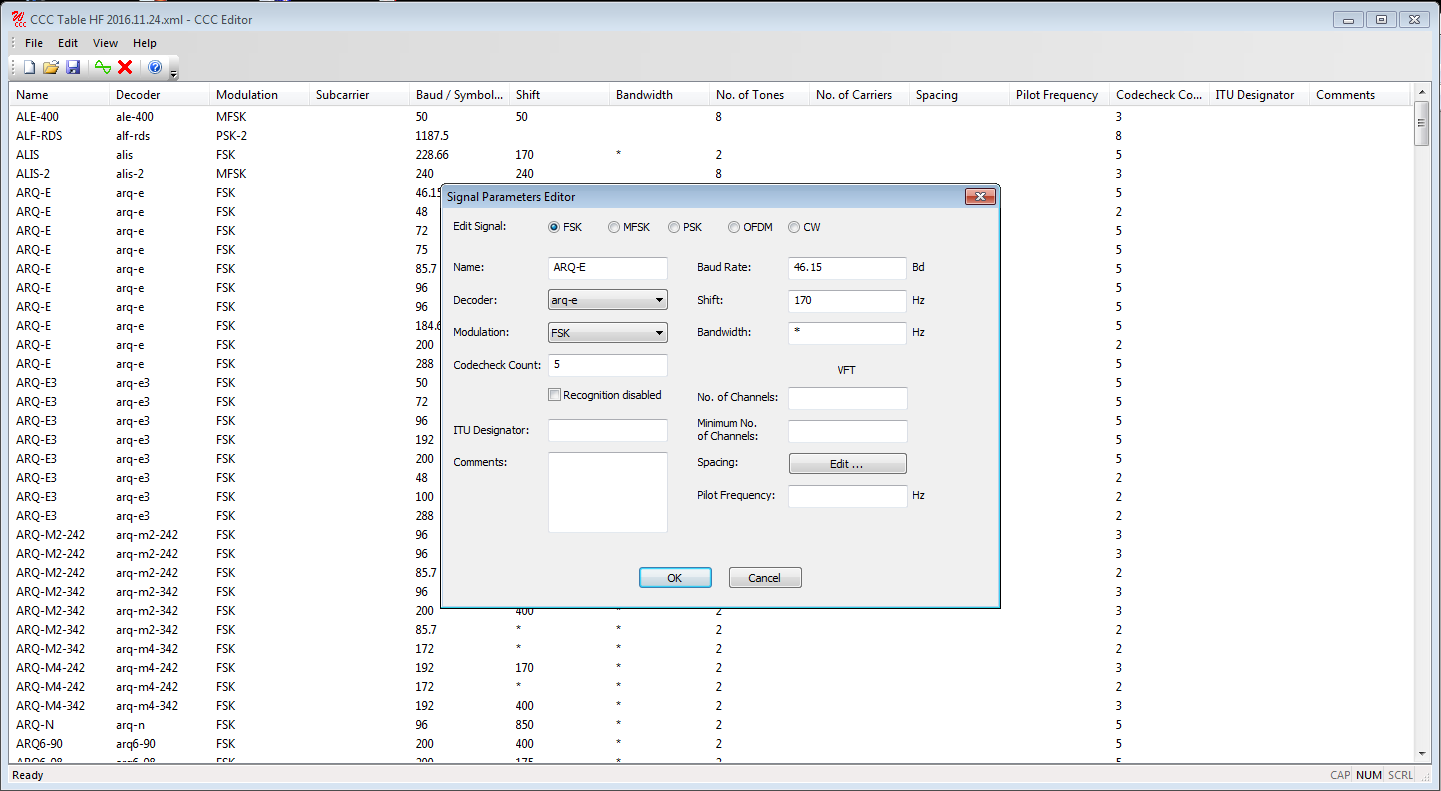The image size is (1441, 791).
Task: Open the View menu
Action: 105,43
